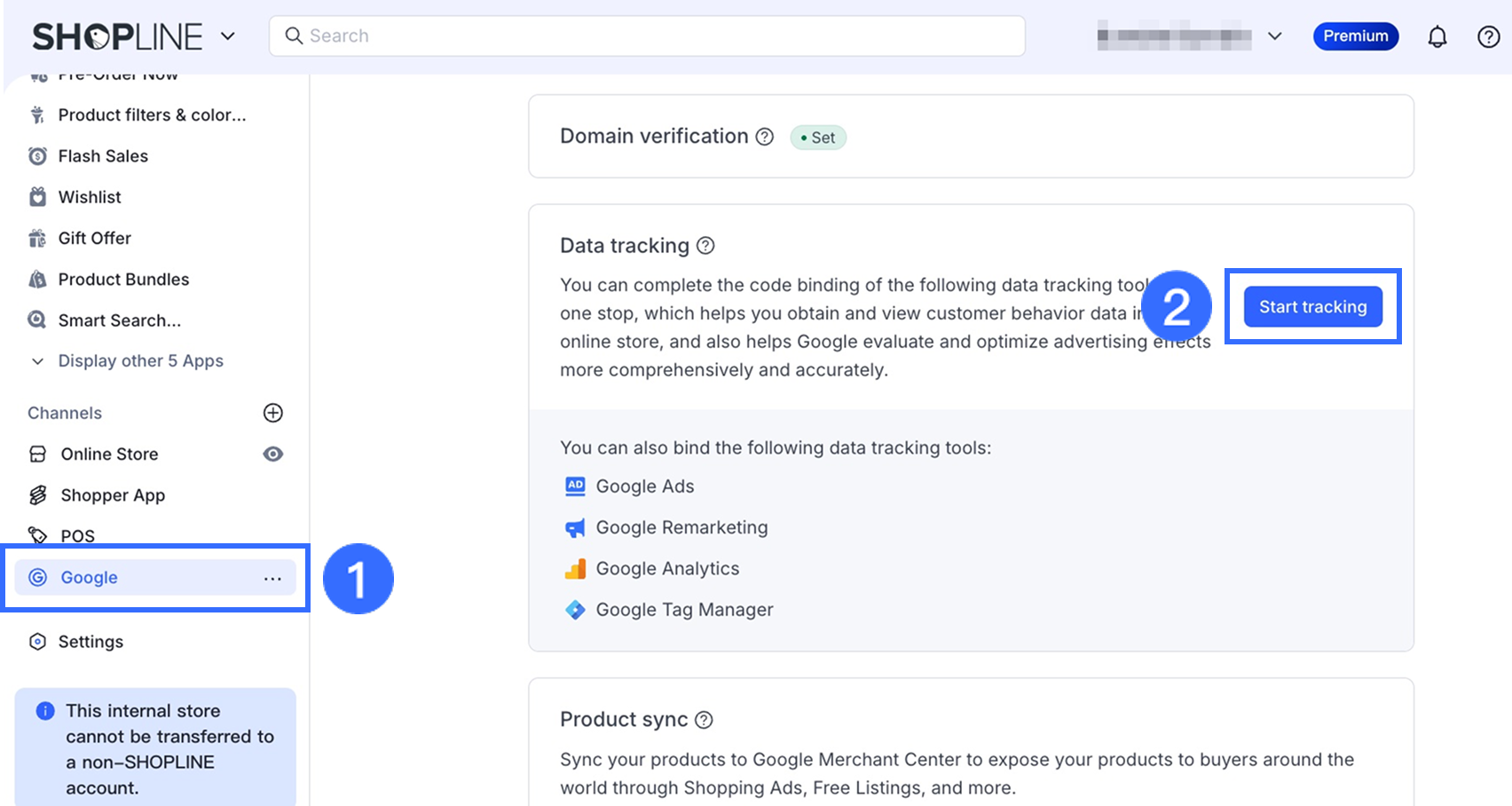Click the Premium plan badge
The image size is (1512, 806).
tap(1355, 36)
